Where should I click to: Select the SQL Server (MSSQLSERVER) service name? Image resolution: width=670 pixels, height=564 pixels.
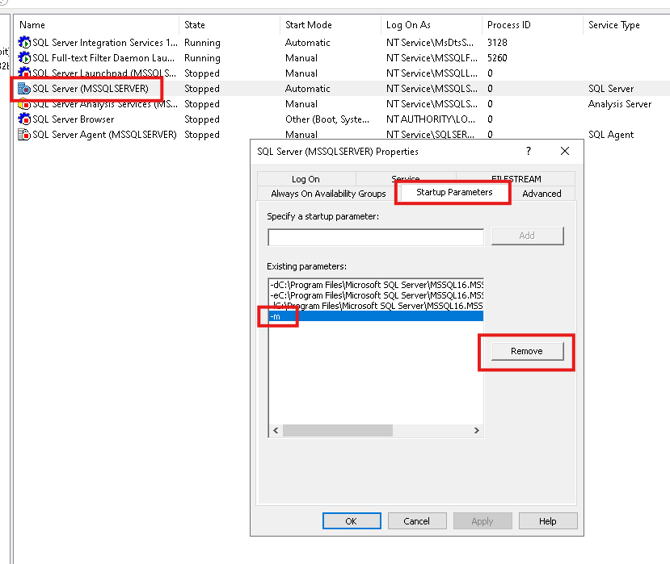point(91,88)
